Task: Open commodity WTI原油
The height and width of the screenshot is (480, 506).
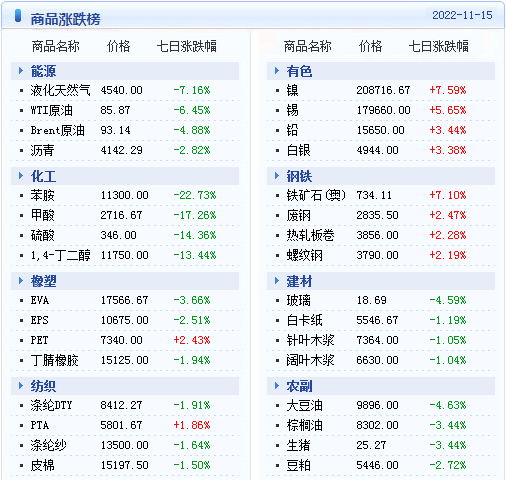Action: pyautogui.click(x=51, y=110)
